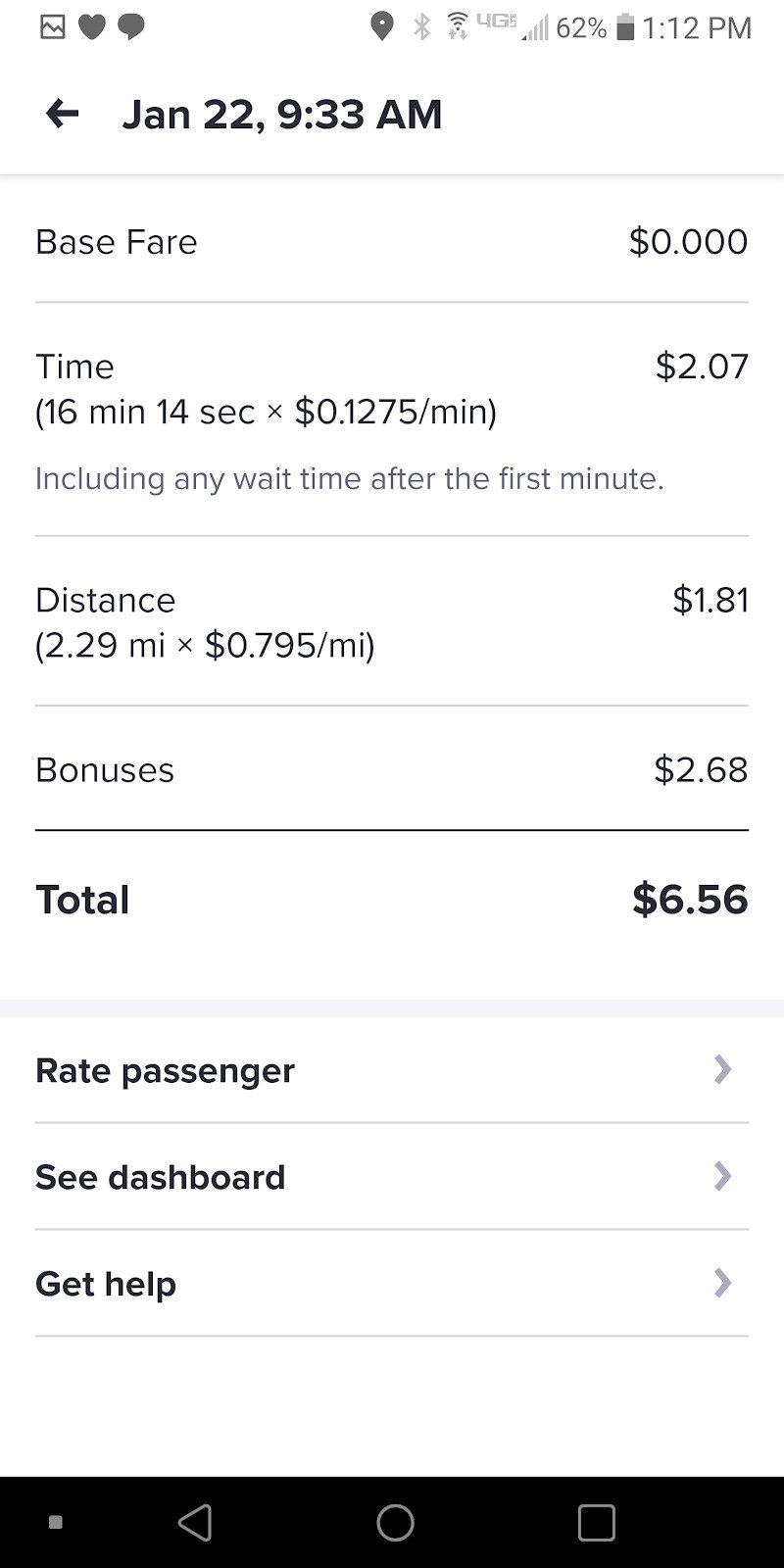Viewport: 784px width, 1568px height.
Task: Tap the Total $6.56 amount
Action: point(689,900)
